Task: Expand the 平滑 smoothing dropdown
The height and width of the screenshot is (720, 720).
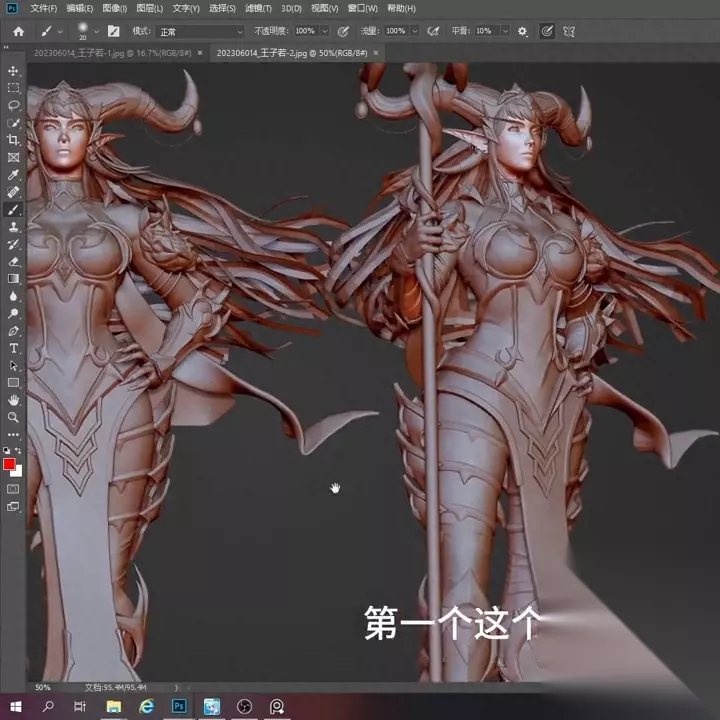Action: click(505, 31)
